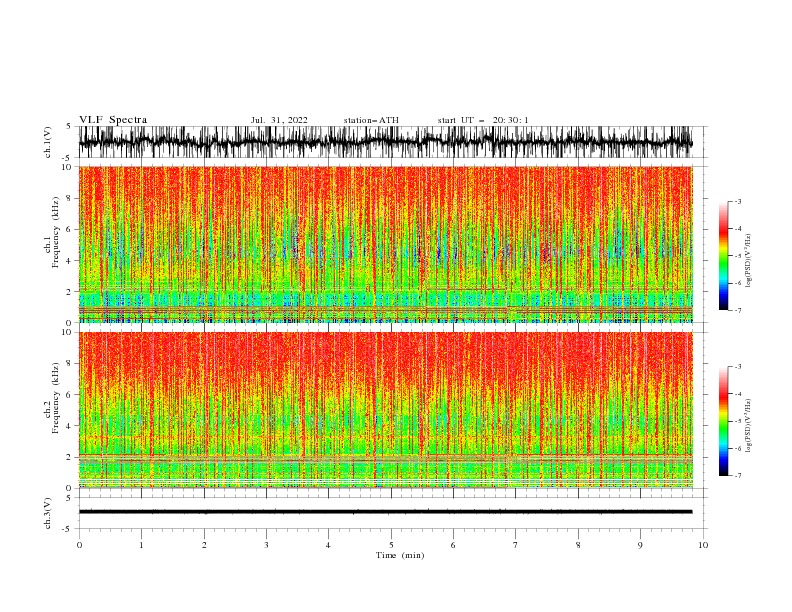This screenshot has height=612, width=792.
Task: Click the ch.1 voltage waveform trace
Action: 385,142
